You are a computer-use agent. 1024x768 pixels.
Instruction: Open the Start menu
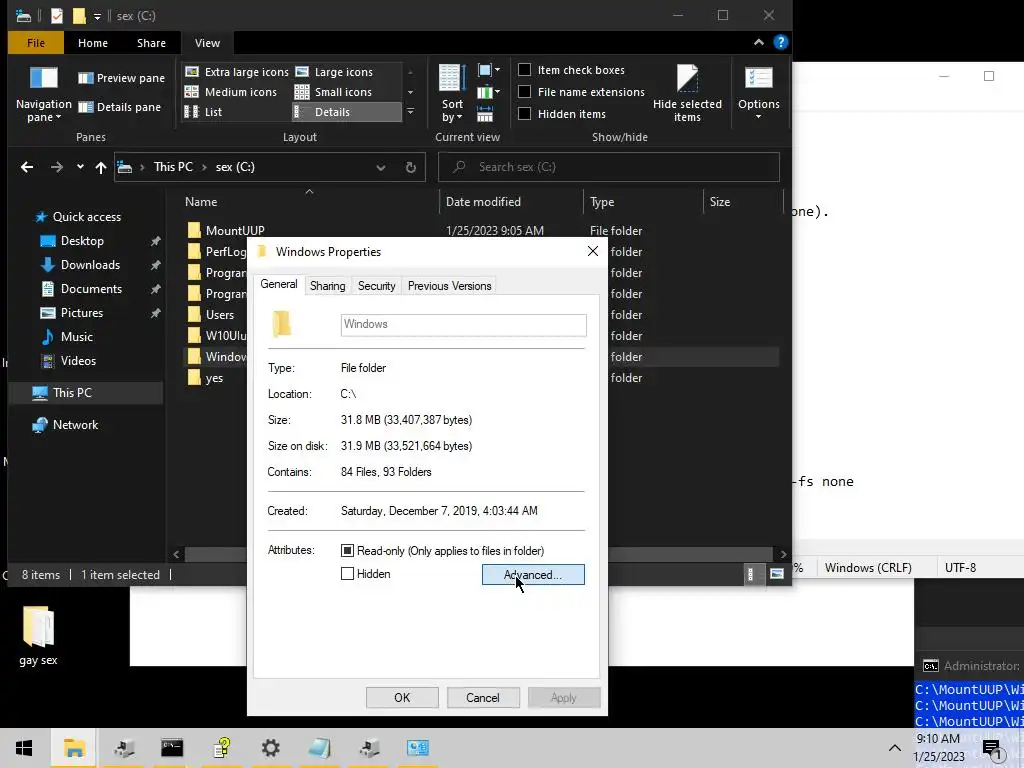point(24,748)
